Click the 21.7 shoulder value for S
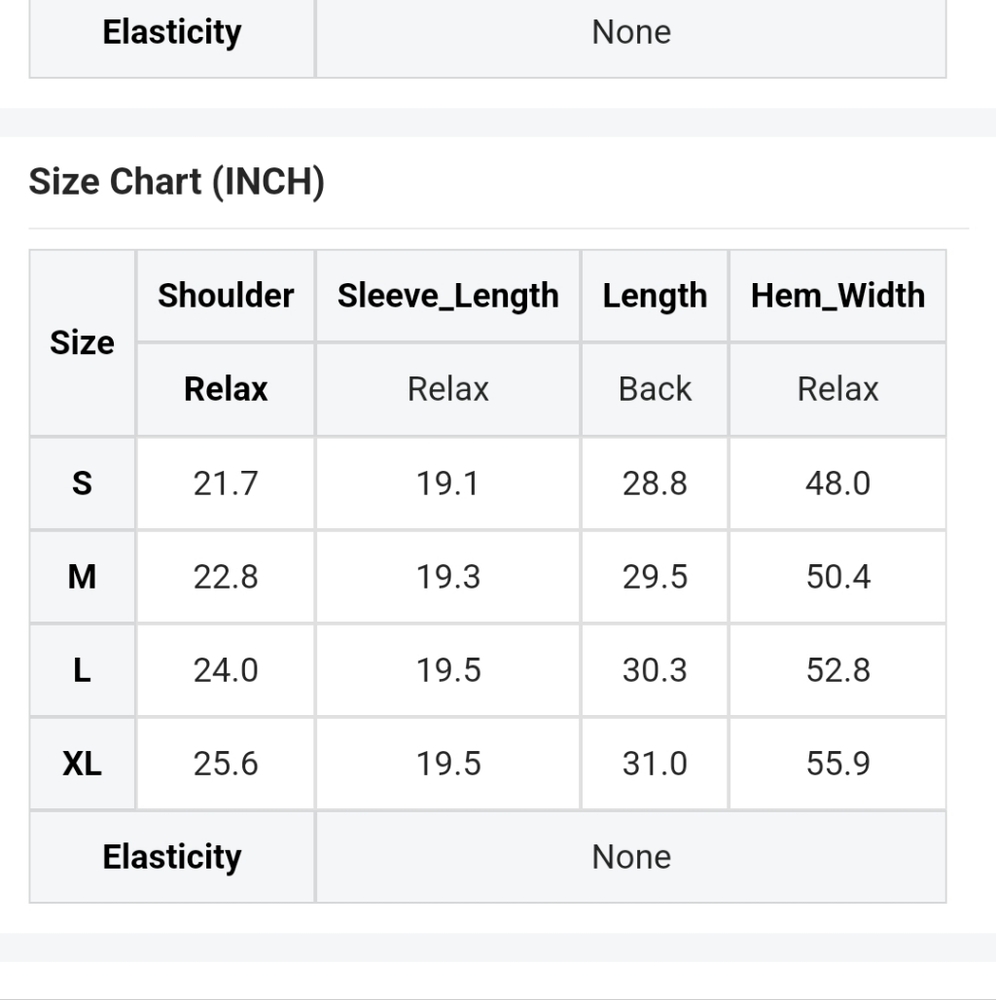Viewport: 996px width, 1000px height. tap(226, 483)
